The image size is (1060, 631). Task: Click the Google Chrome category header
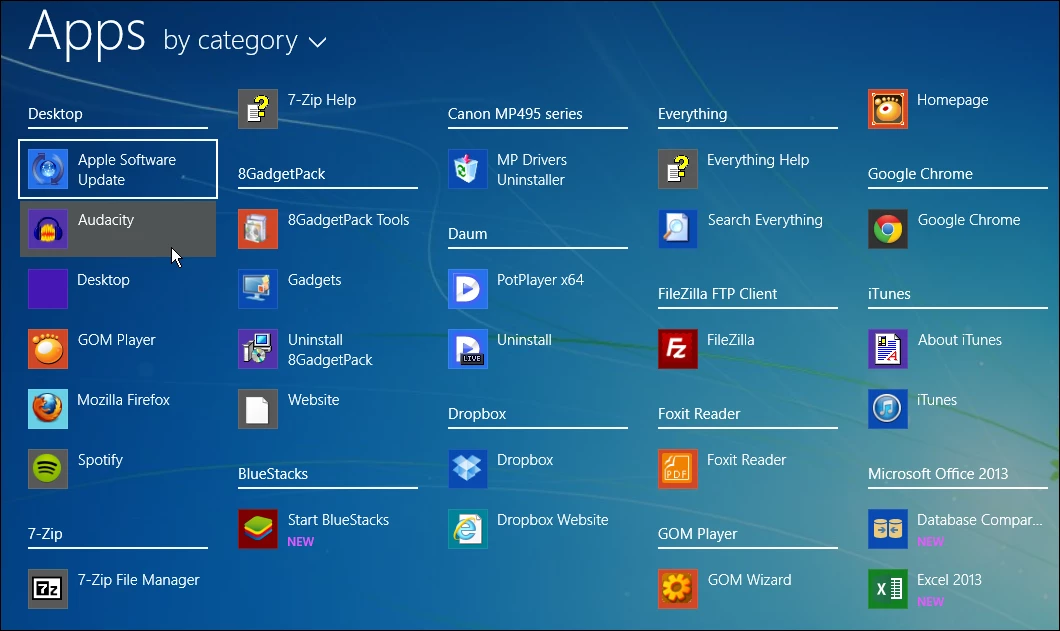click(x=921, y=174)
